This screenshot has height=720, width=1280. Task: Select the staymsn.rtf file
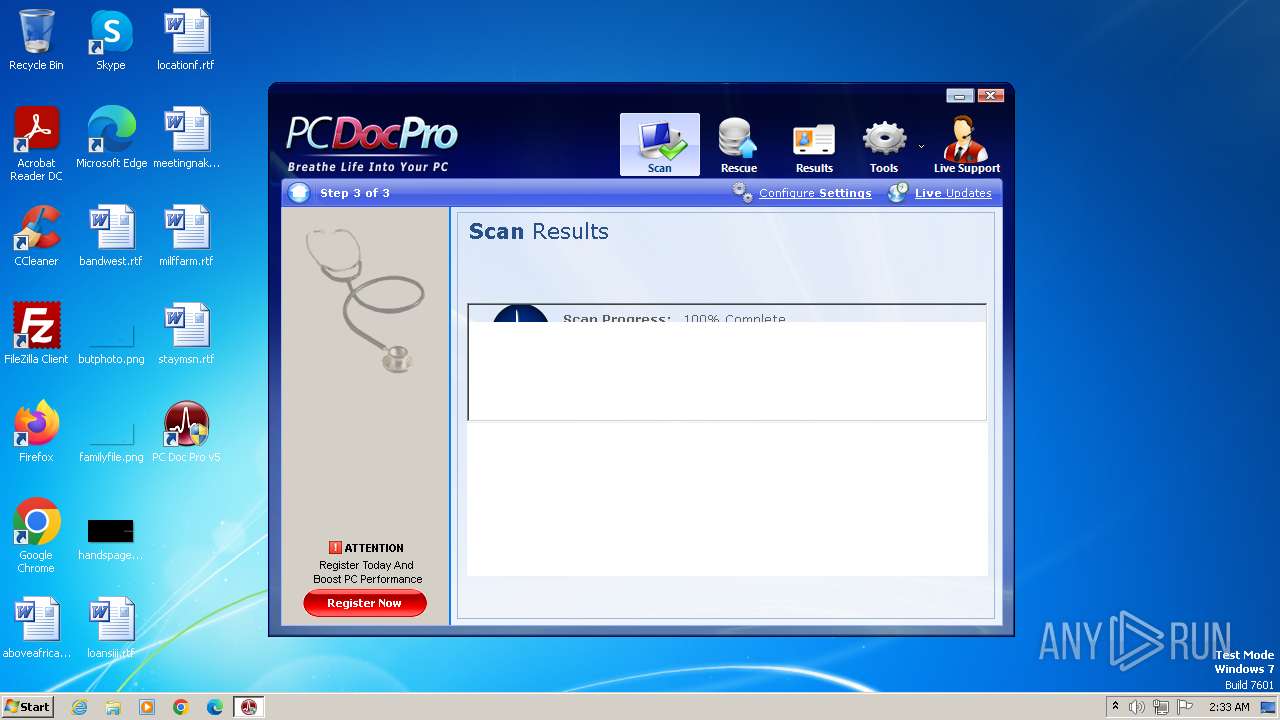(186, 334)
